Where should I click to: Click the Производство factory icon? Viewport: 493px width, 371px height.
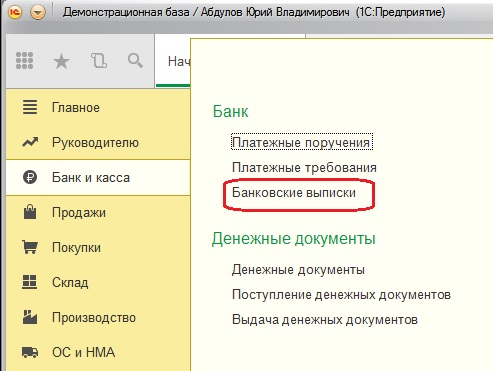(x=30, y=317)
